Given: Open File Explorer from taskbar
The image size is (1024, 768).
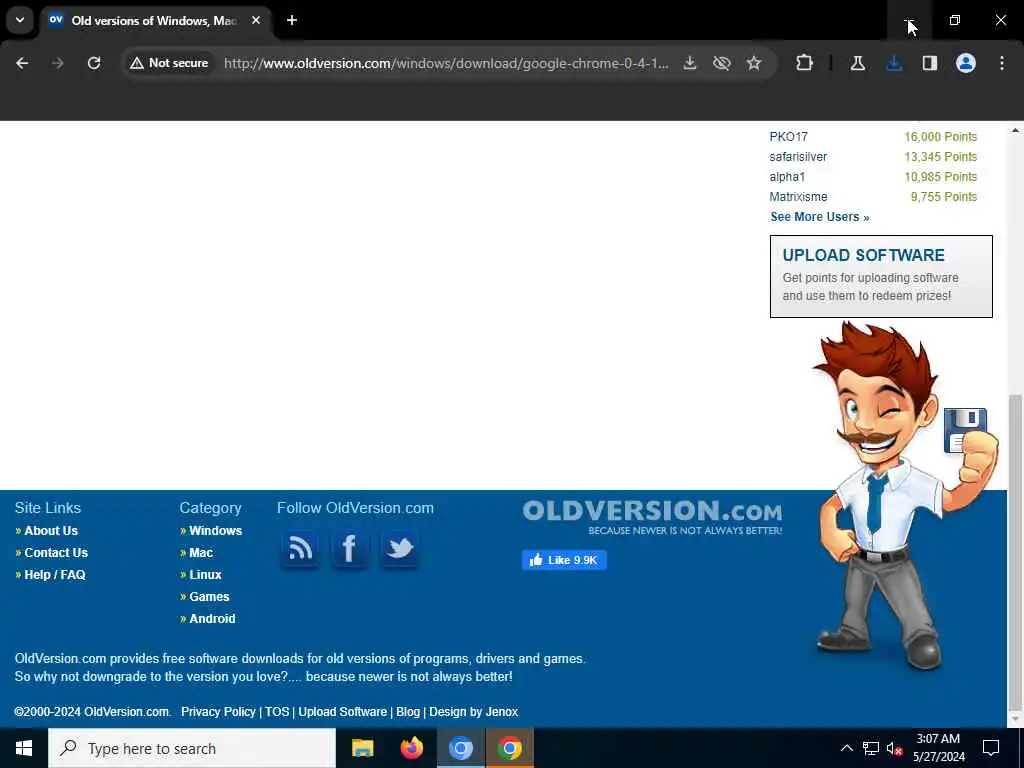Looking at the screenshot, I should 362,748.
